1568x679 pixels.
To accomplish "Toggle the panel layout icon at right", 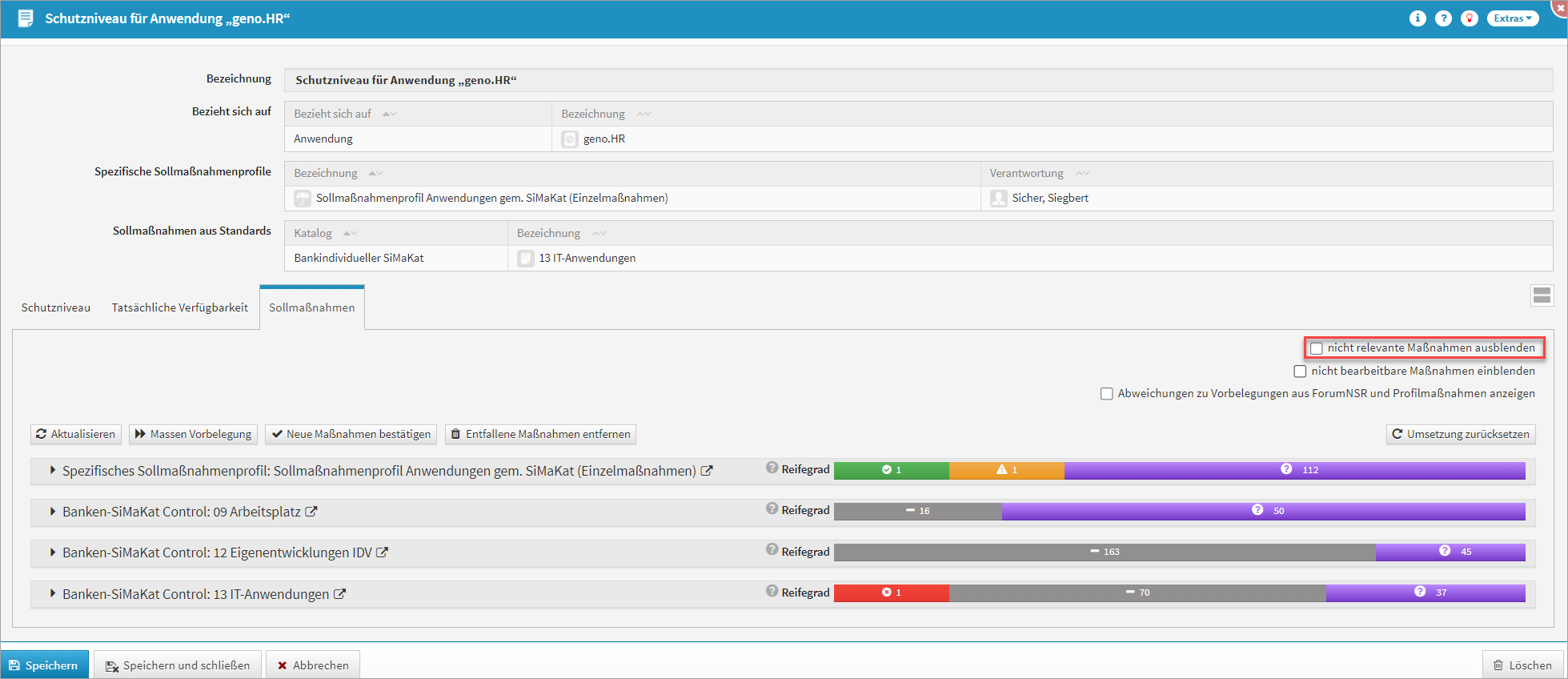I will [1542, 295].
